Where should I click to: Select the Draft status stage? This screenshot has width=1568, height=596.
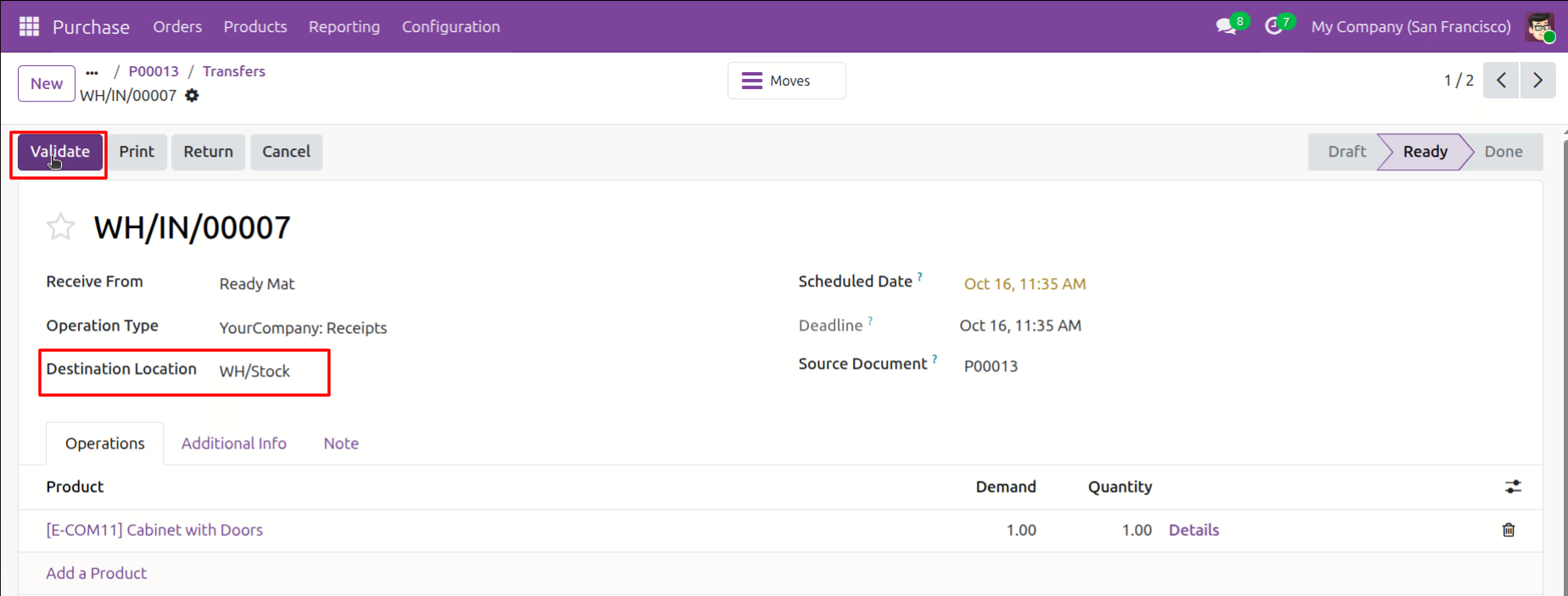pyautogui.click(x=1346, y=152)
